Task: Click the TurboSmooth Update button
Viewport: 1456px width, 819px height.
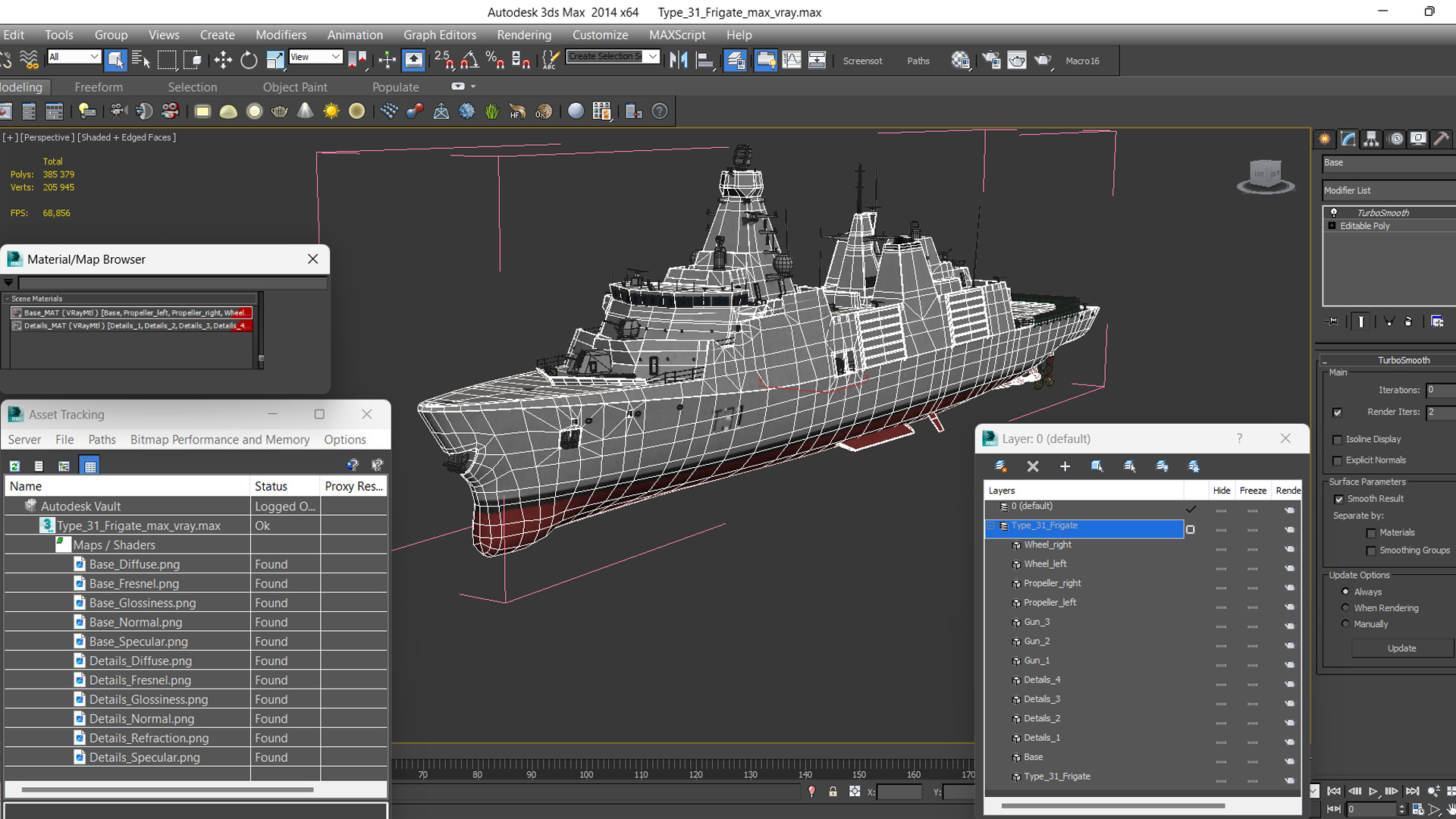Action: coord(1401,648)
